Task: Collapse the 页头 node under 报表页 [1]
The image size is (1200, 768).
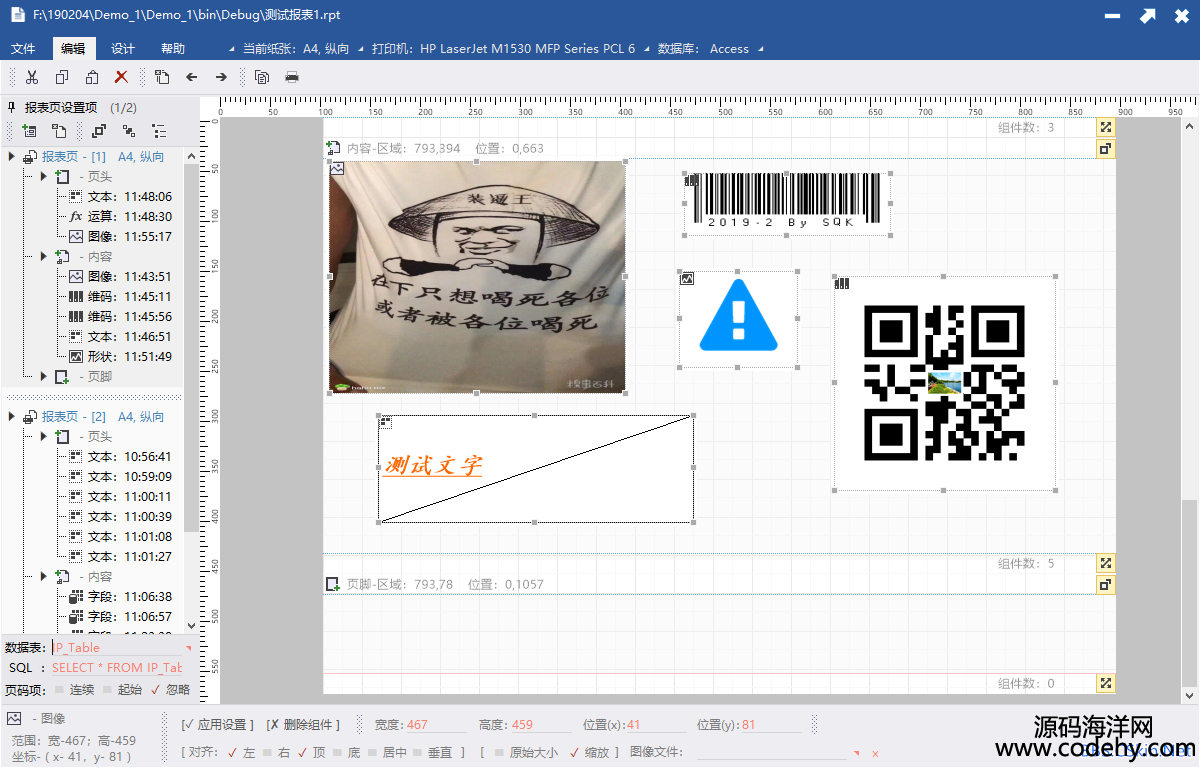Action: (43, 177)
